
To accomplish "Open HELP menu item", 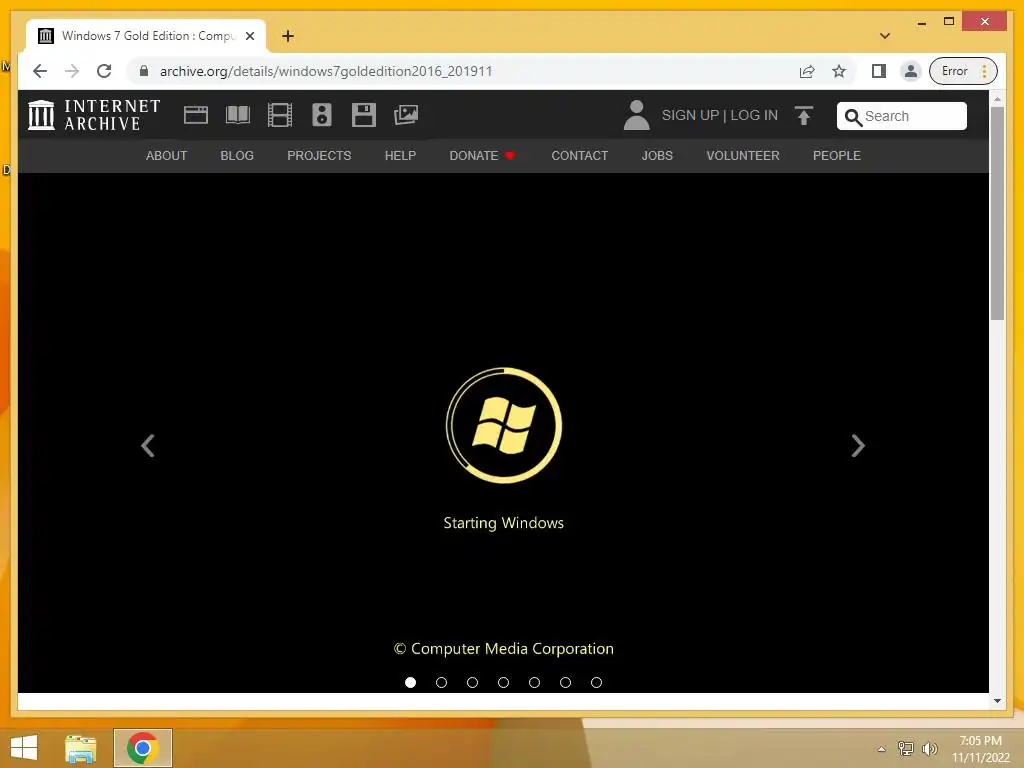I will pos(400,156).
